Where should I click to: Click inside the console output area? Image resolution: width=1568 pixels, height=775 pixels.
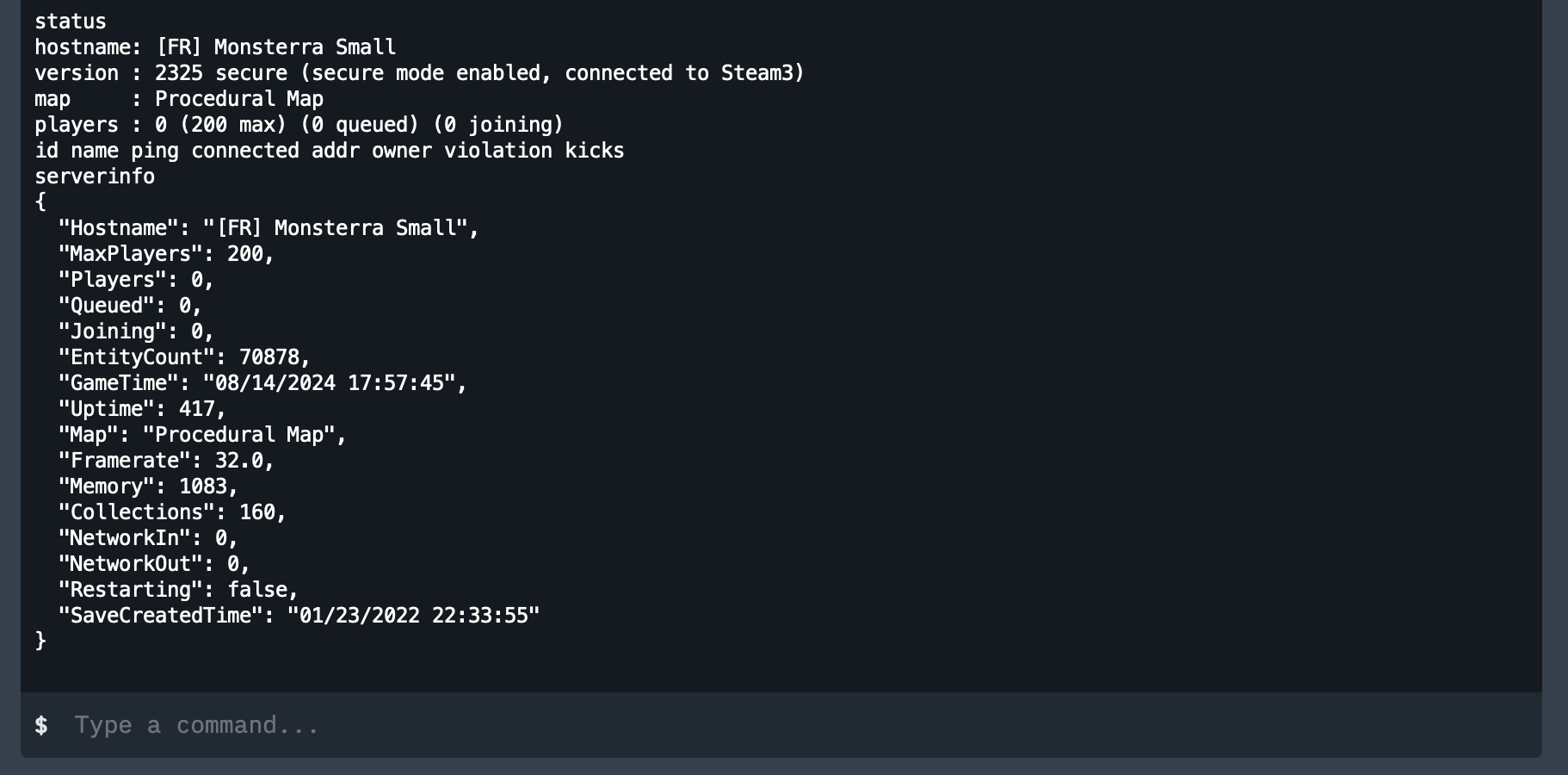point(775,344)
